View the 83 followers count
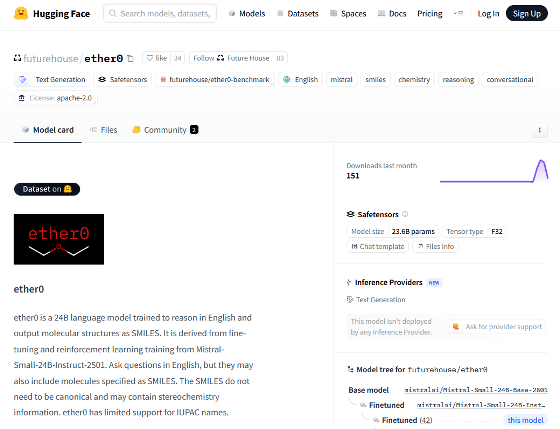Image resolution: width=560 pixels, height=429 pixels. pyautogui.click(x=280, y=58)
